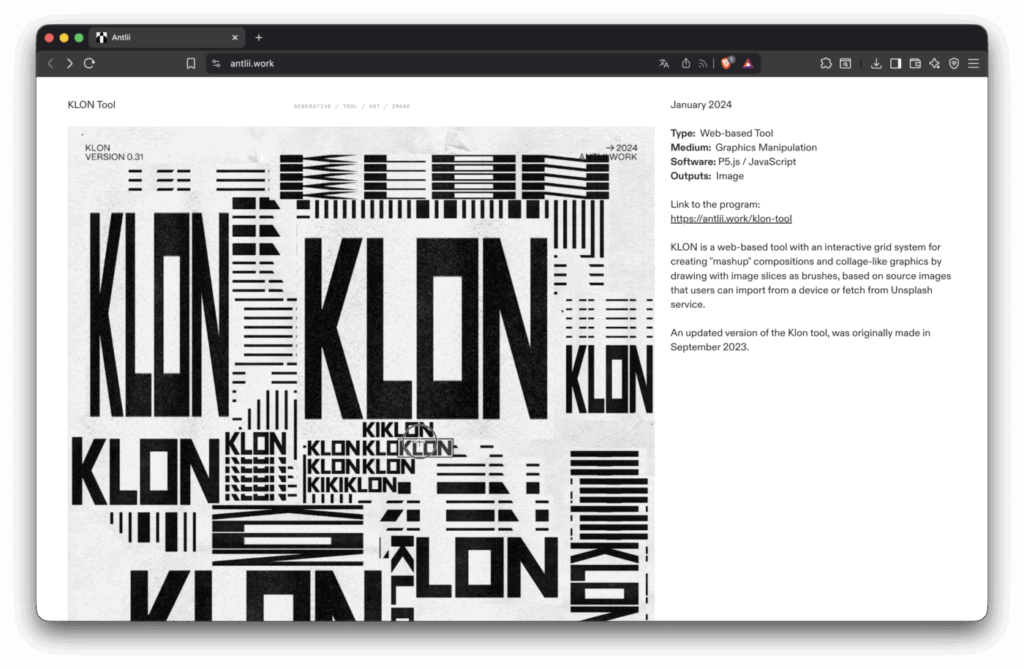The image size is (1024, 669).
Task: Click the Brave Shields lion icon
Action: [x=727, y=63]
